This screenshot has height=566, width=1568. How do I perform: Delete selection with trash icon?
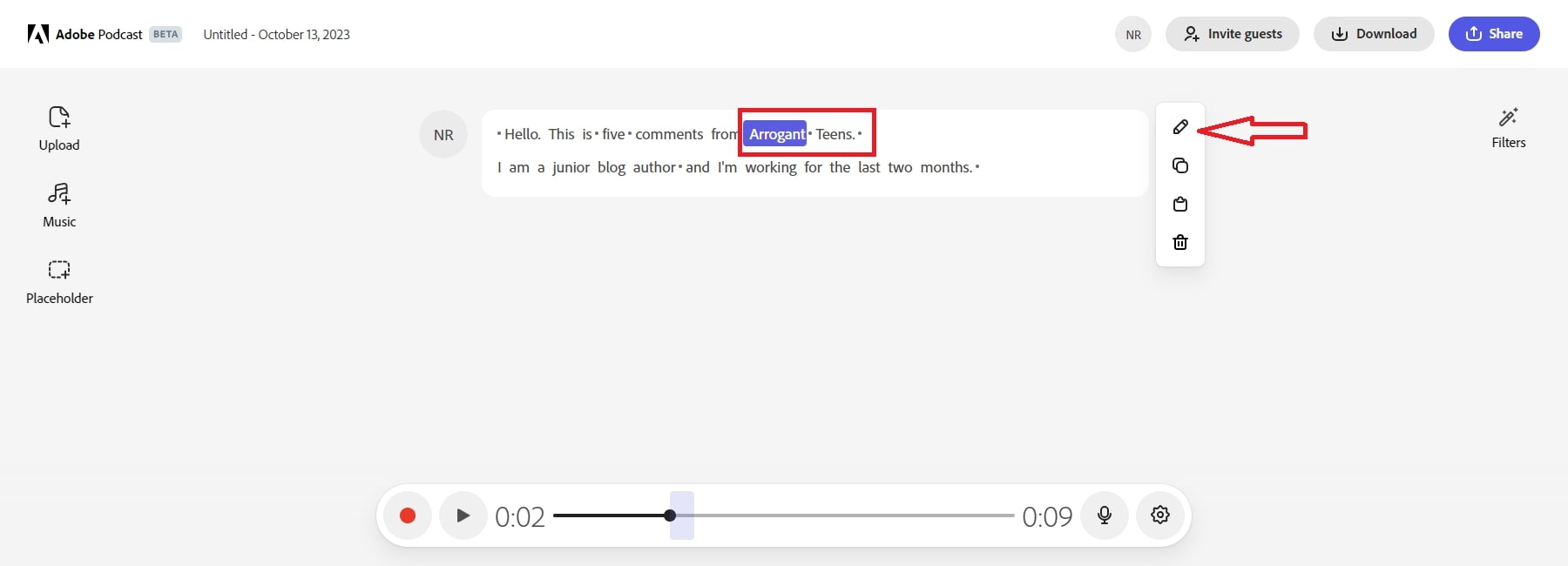pos(1180,242)
